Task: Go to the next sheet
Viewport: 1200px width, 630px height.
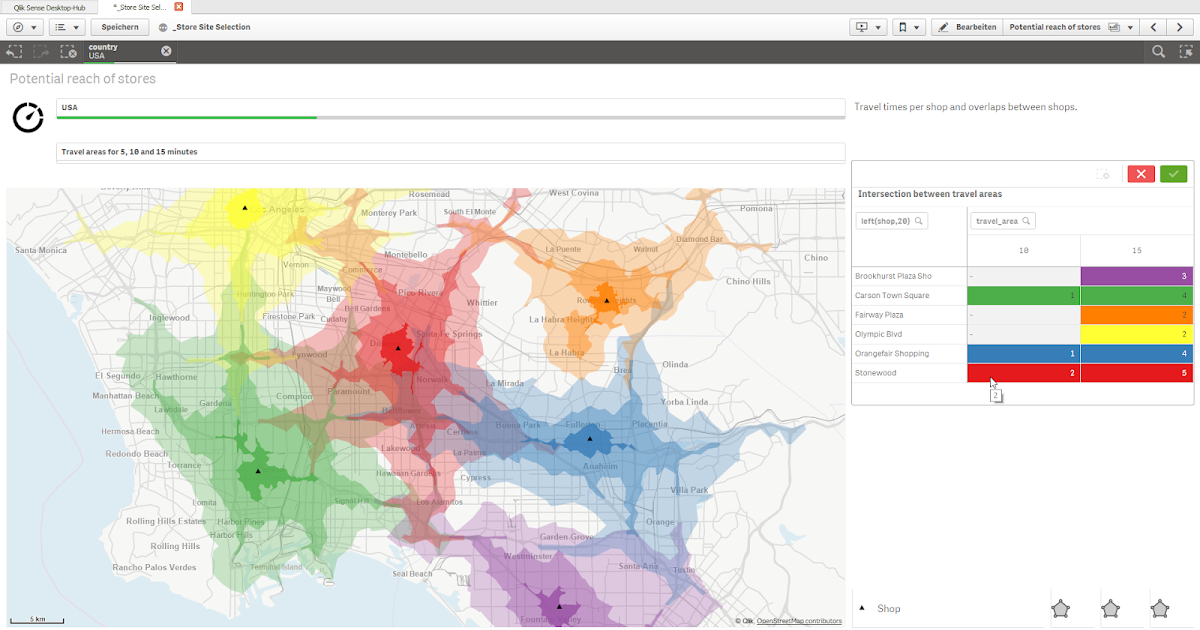Action: (1180, 27)
